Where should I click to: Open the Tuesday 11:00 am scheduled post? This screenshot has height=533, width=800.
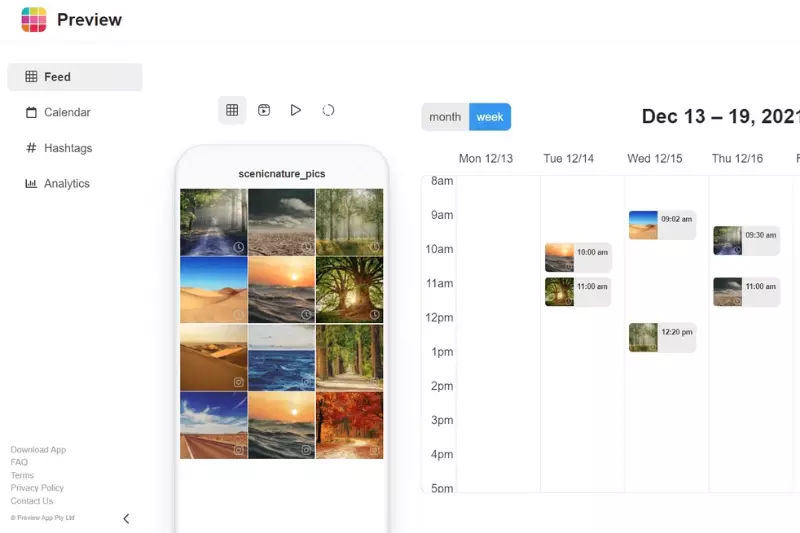tap(578, 292)
